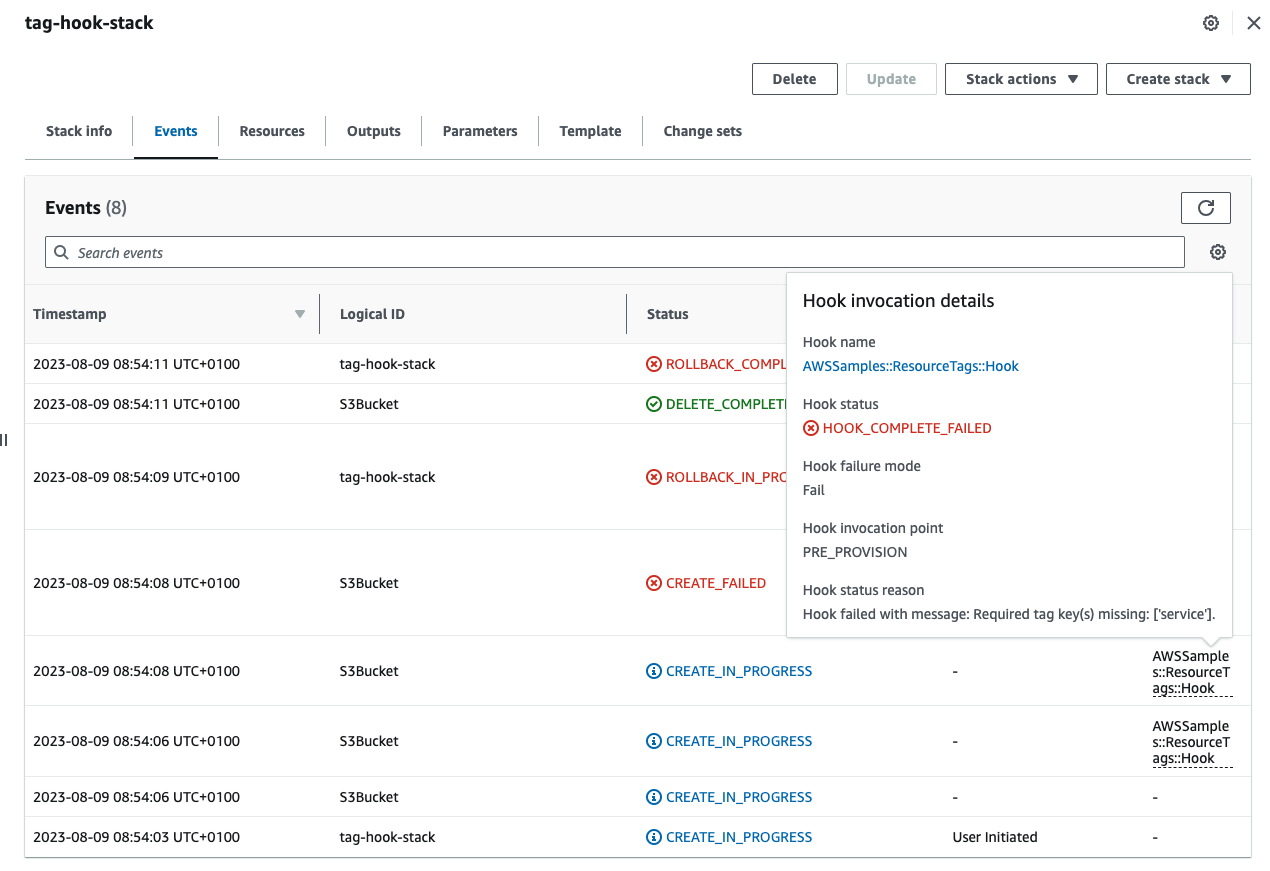
Task: Click the disabled Update button
Action: (x=891, y=79)
